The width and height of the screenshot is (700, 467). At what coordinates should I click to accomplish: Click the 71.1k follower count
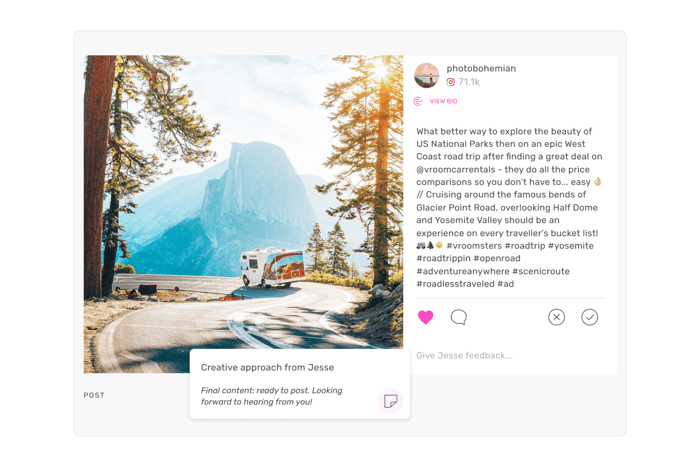click(469, 82)
